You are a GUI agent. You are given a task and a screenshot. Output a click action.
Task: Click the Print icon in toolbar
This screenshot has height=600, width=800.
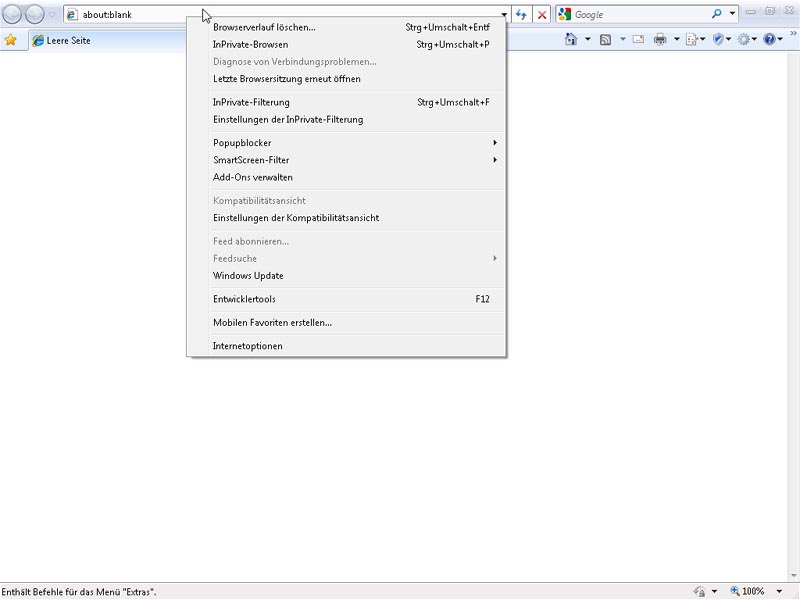click(x=660, y=40)
